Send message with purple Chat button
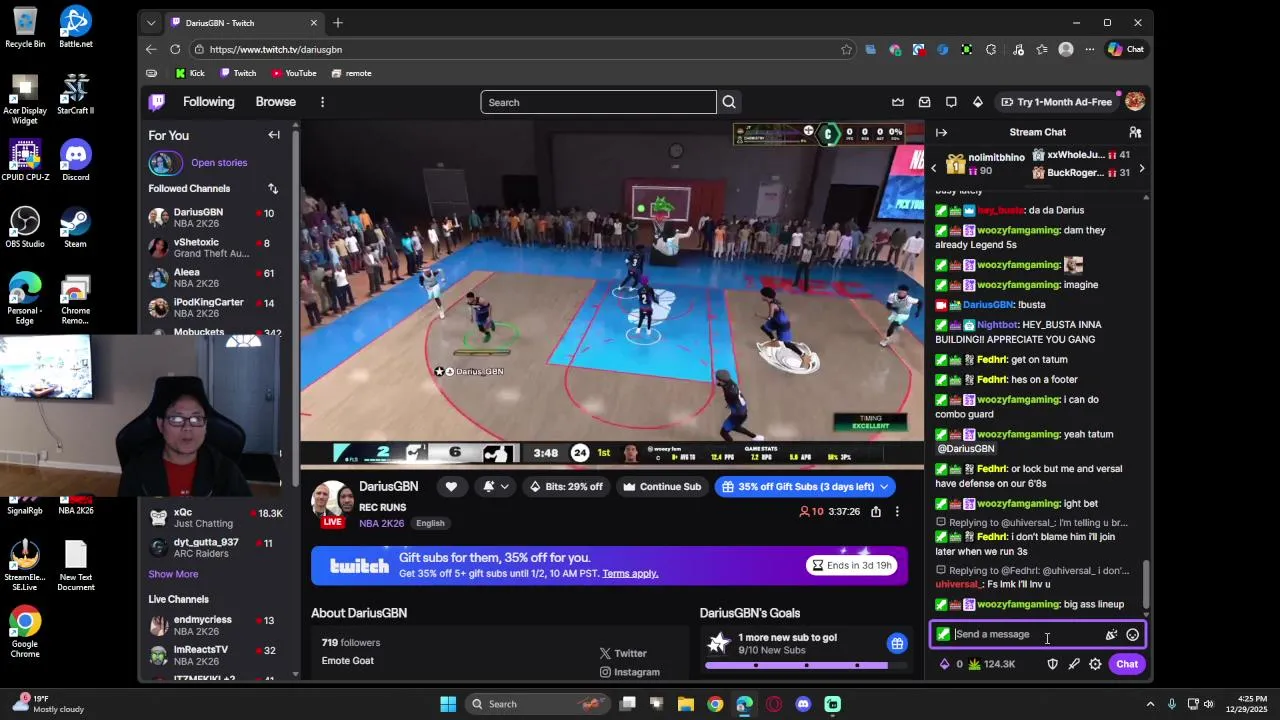 1127,664
